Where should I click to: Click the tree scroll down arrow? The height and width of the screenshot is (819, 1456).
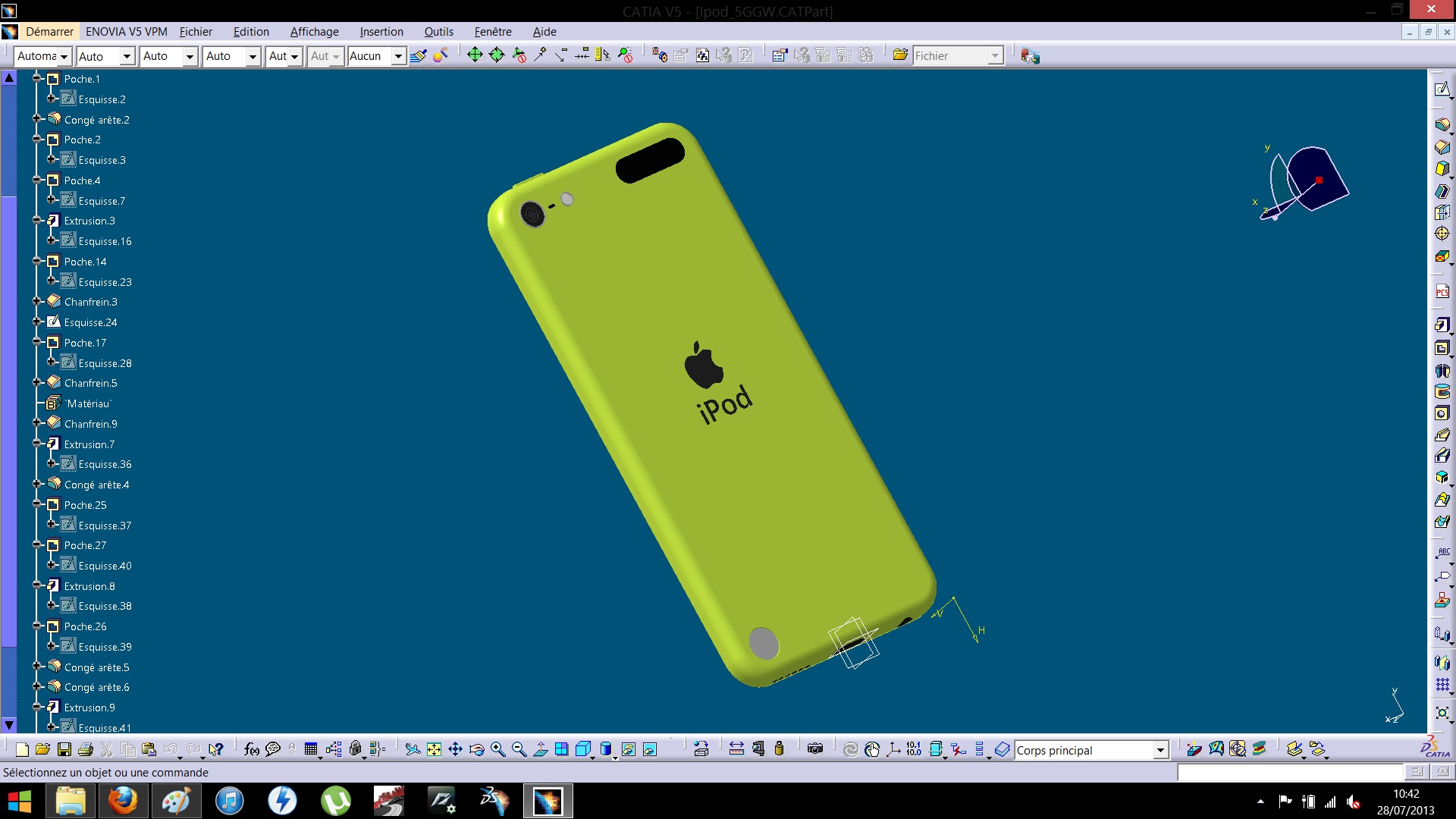(9, 724)
